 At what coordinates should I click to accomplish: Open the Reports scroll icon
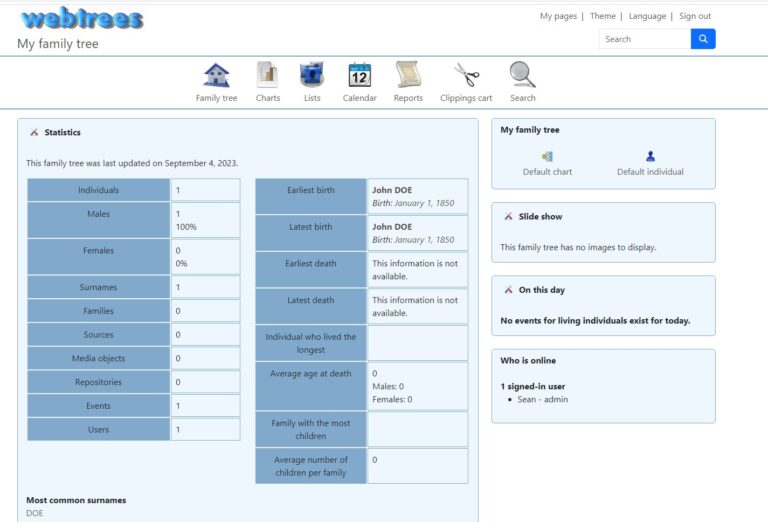click(x=408, y=75)
